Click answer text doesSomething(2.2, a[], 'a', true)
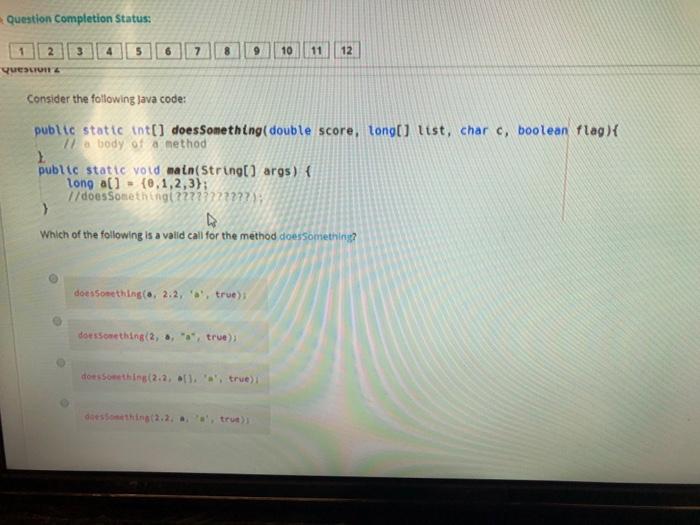 [170, 378]
